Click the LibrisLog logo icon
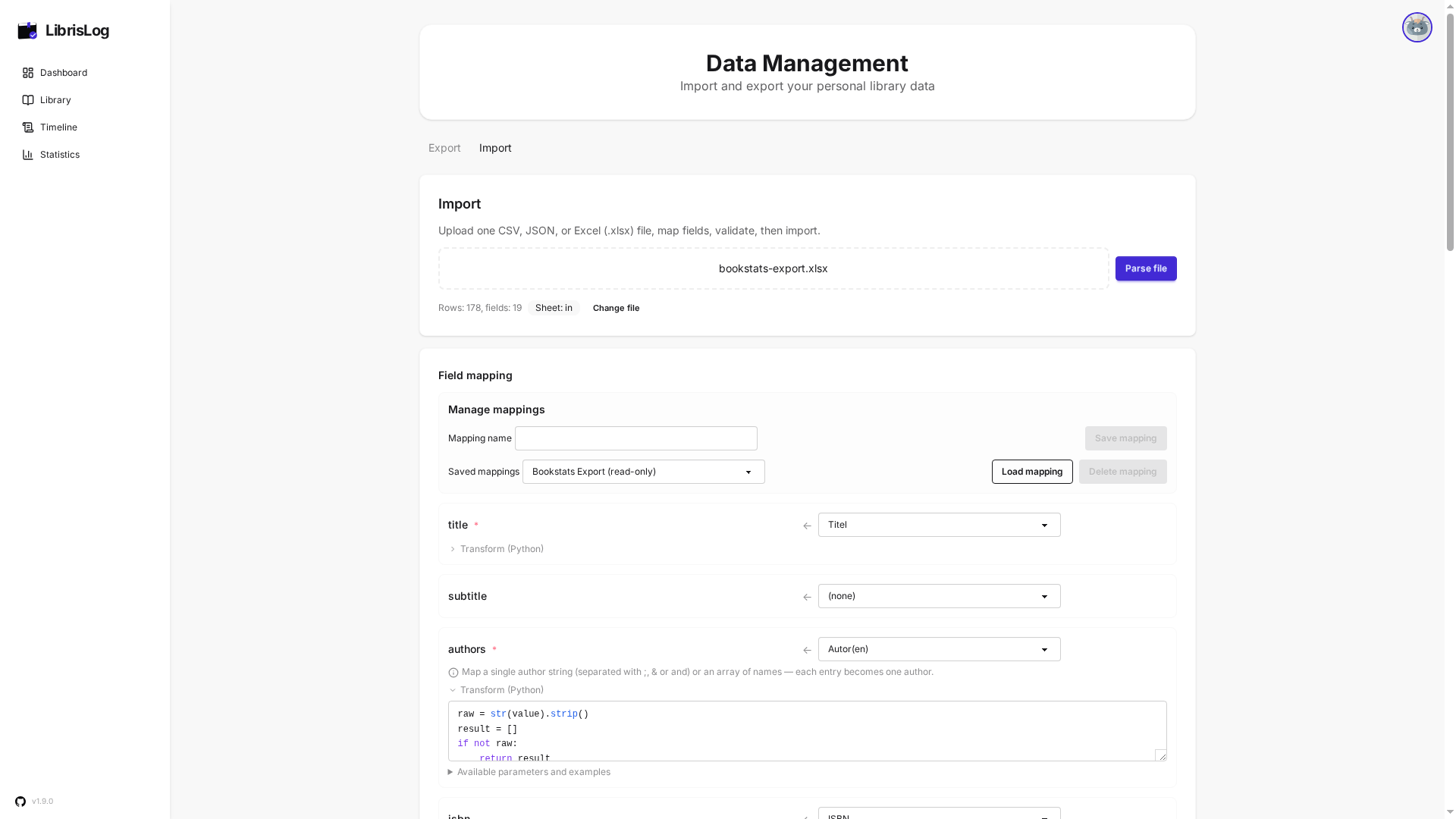This screenshot has width=1456, height=819. coord(27,30)
